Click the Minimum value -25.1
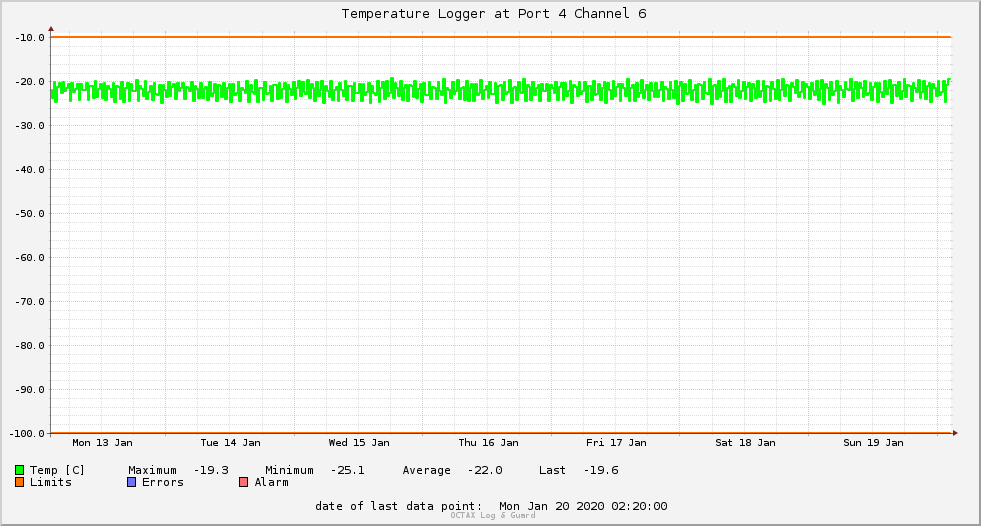The width and height of the screenshot is (981, 526). tap(347, 470)
